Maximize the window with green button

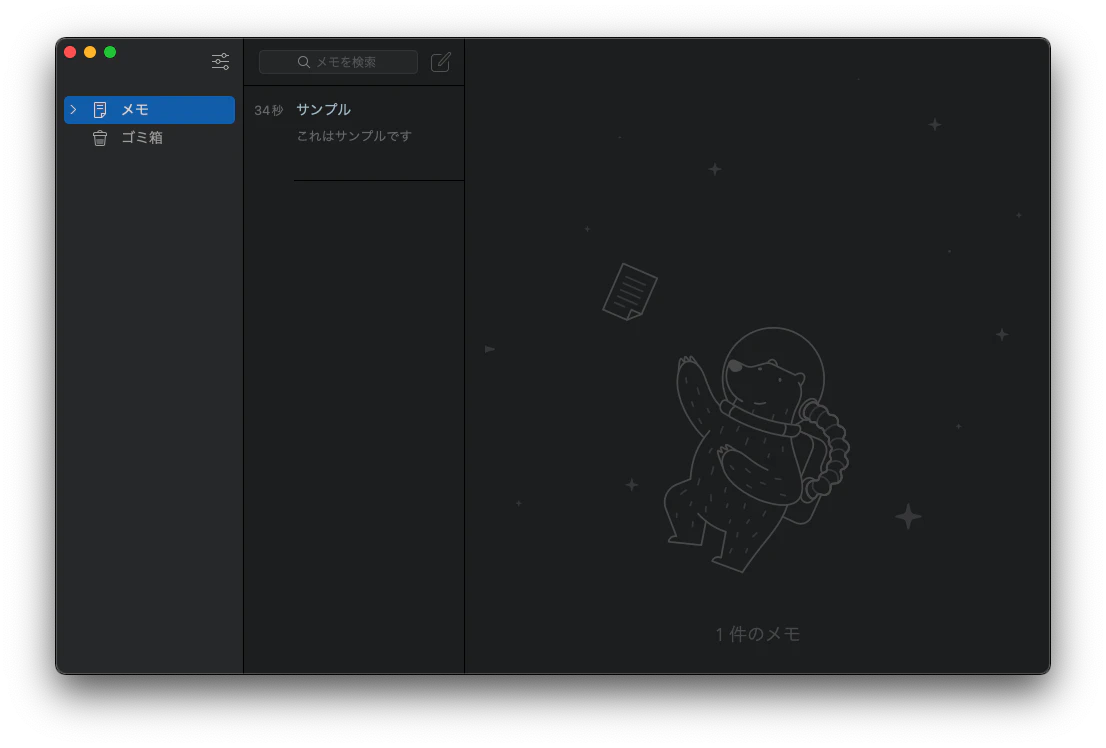pyautogui.click(x=110, y=52)
